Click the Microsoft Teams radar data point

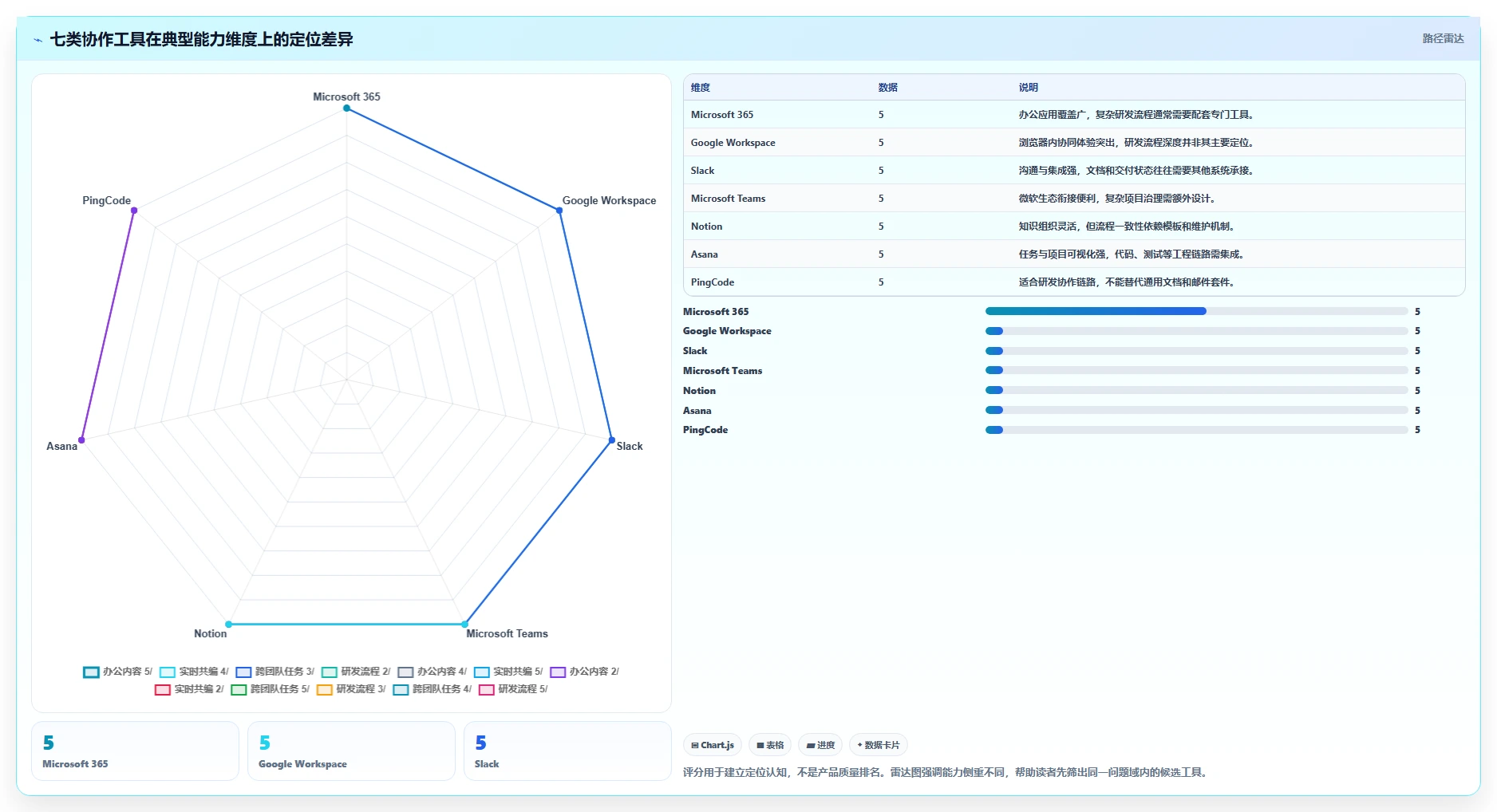click(x=464, y=625)
